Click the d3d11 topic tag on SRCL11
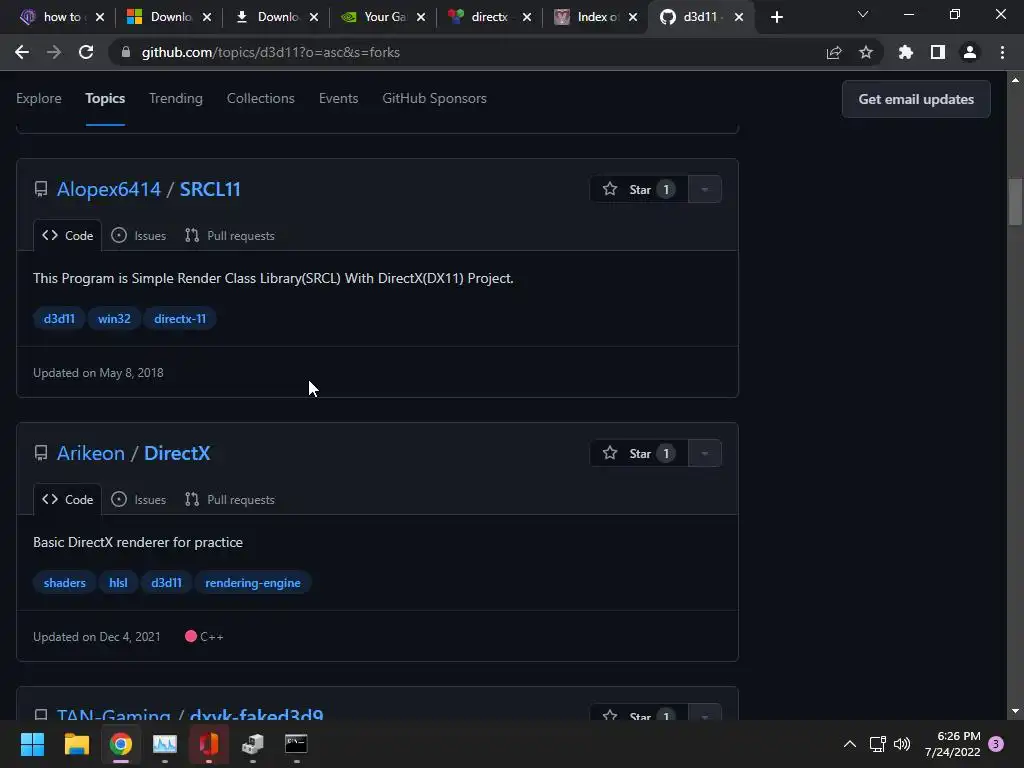This screenshot has height=768, width=1024. click(59, 319)
